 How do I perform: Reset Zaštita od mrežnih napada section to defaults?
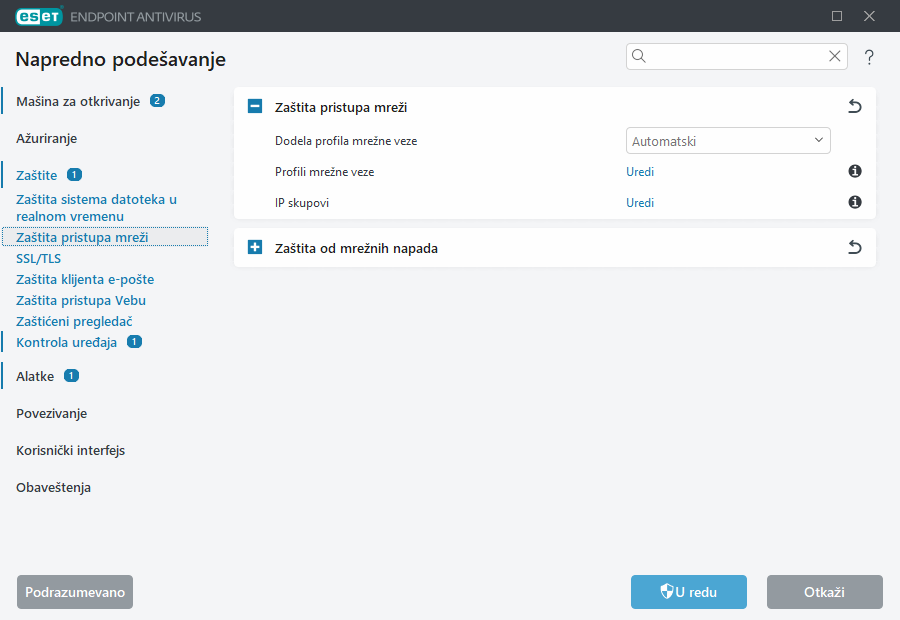(x=855, y=247)
